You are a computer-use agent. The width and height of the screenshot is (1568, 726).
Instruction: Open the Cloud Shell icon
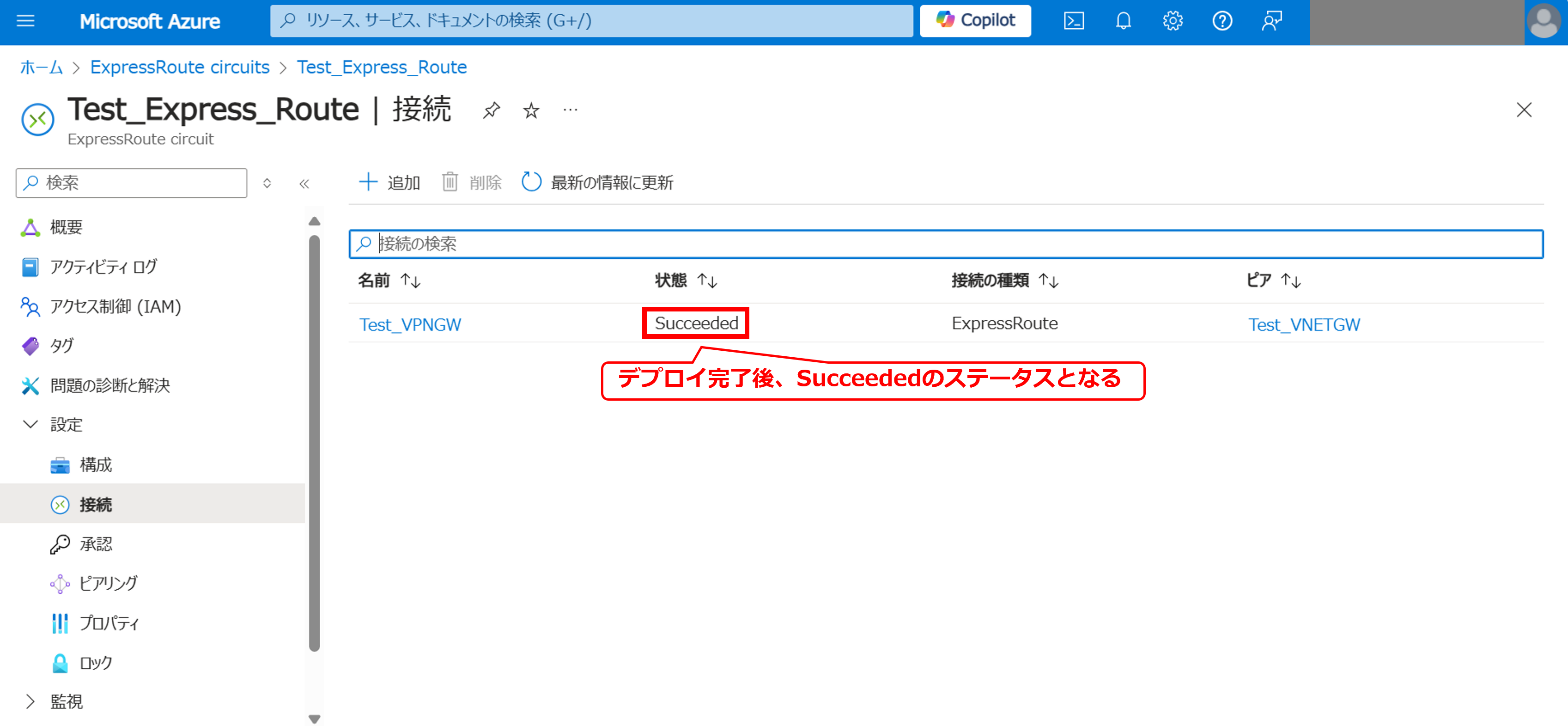point(1074,21)
